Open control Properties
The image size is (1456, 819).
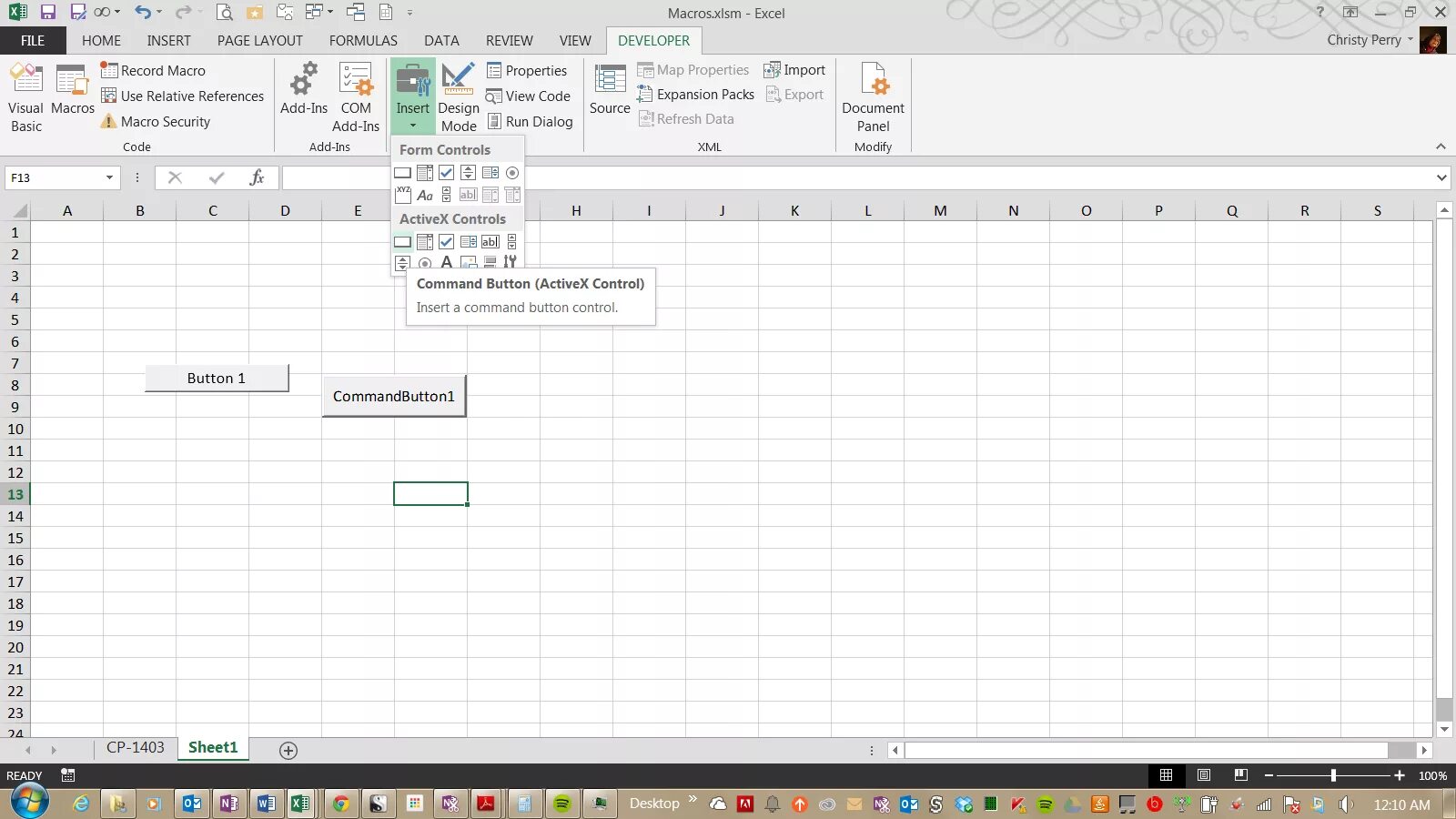[x=526, y=70]
